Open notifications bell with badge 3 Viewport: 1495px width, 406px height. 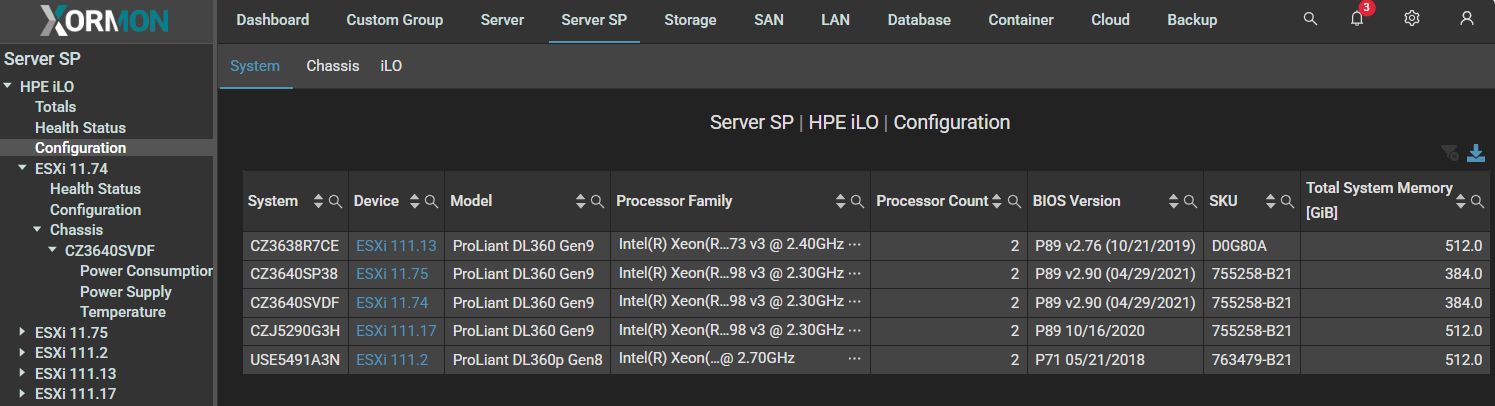coord(1358,18)
